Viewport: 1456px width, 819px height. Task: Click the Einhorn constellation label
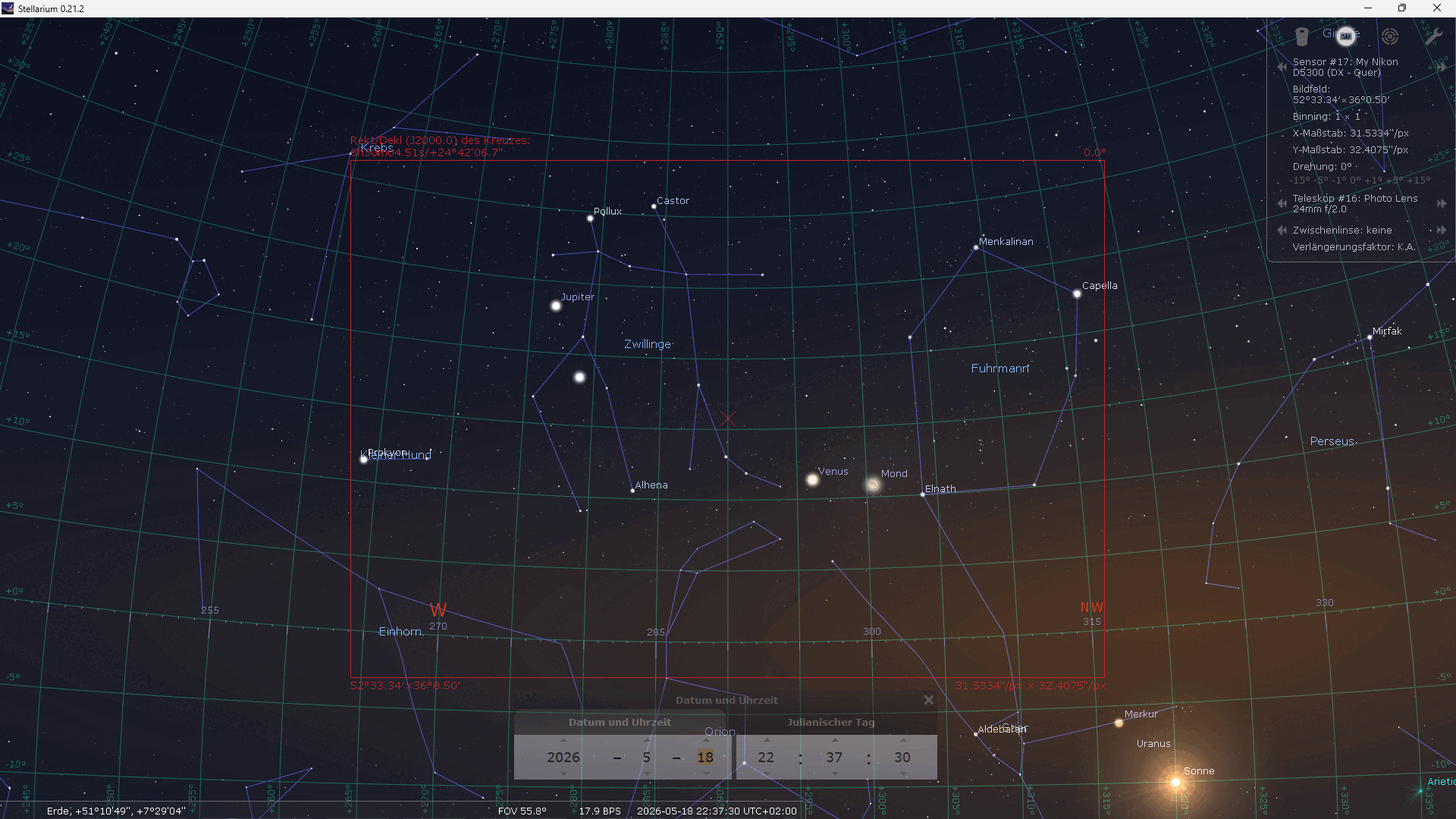[400, 632]
